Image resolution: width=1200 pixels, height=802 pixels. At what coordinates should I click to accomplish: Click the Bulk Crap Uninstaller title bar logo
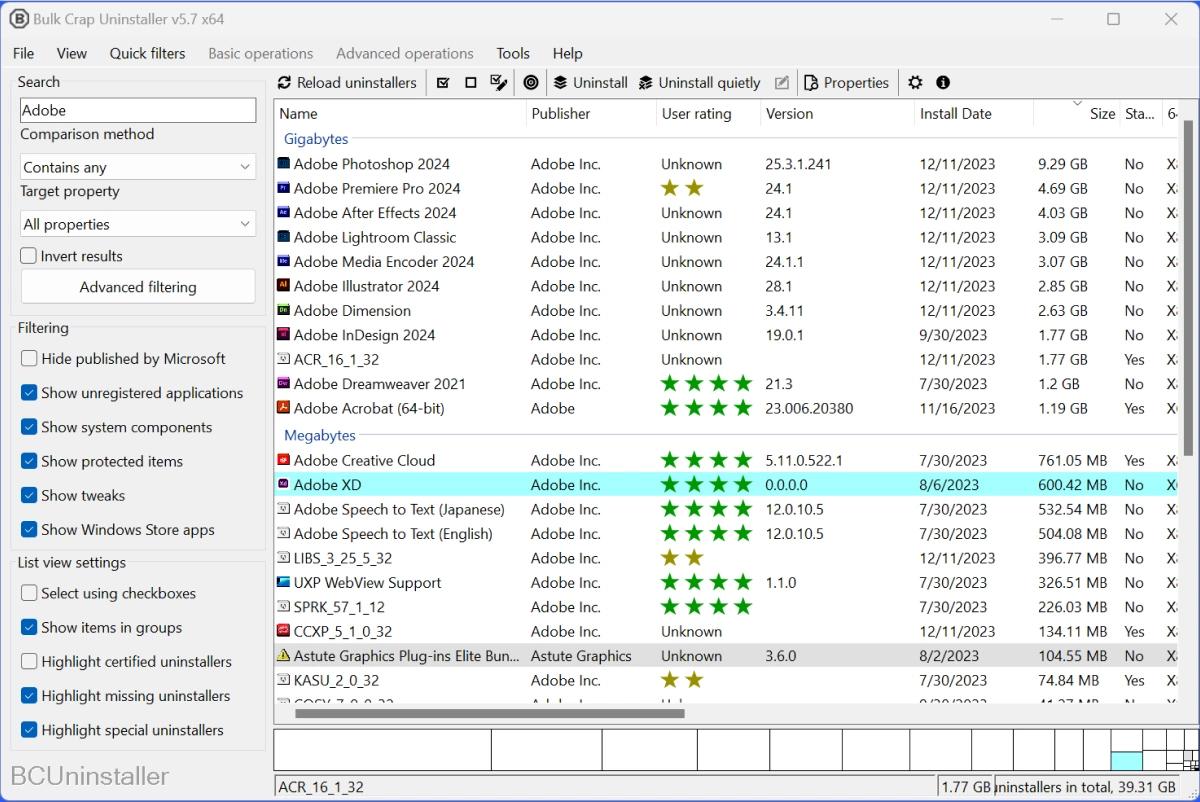click(18, 19)
